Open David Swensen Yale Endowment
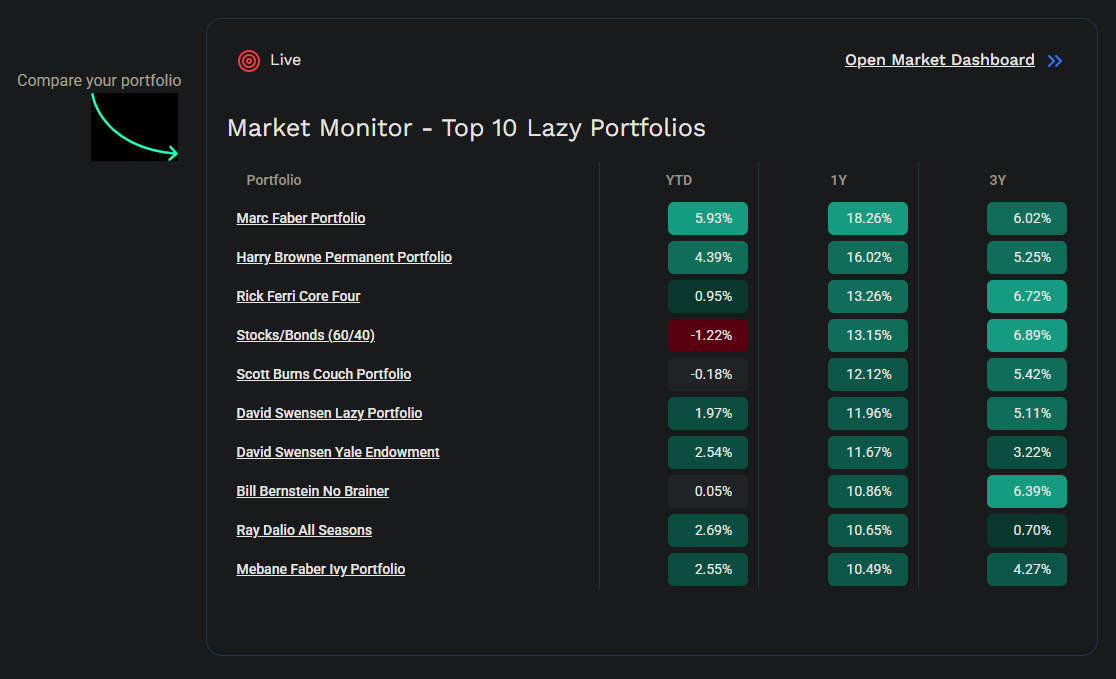This screenshot has height=679, width=1116. pyautogui.click(x=337, y=452)
